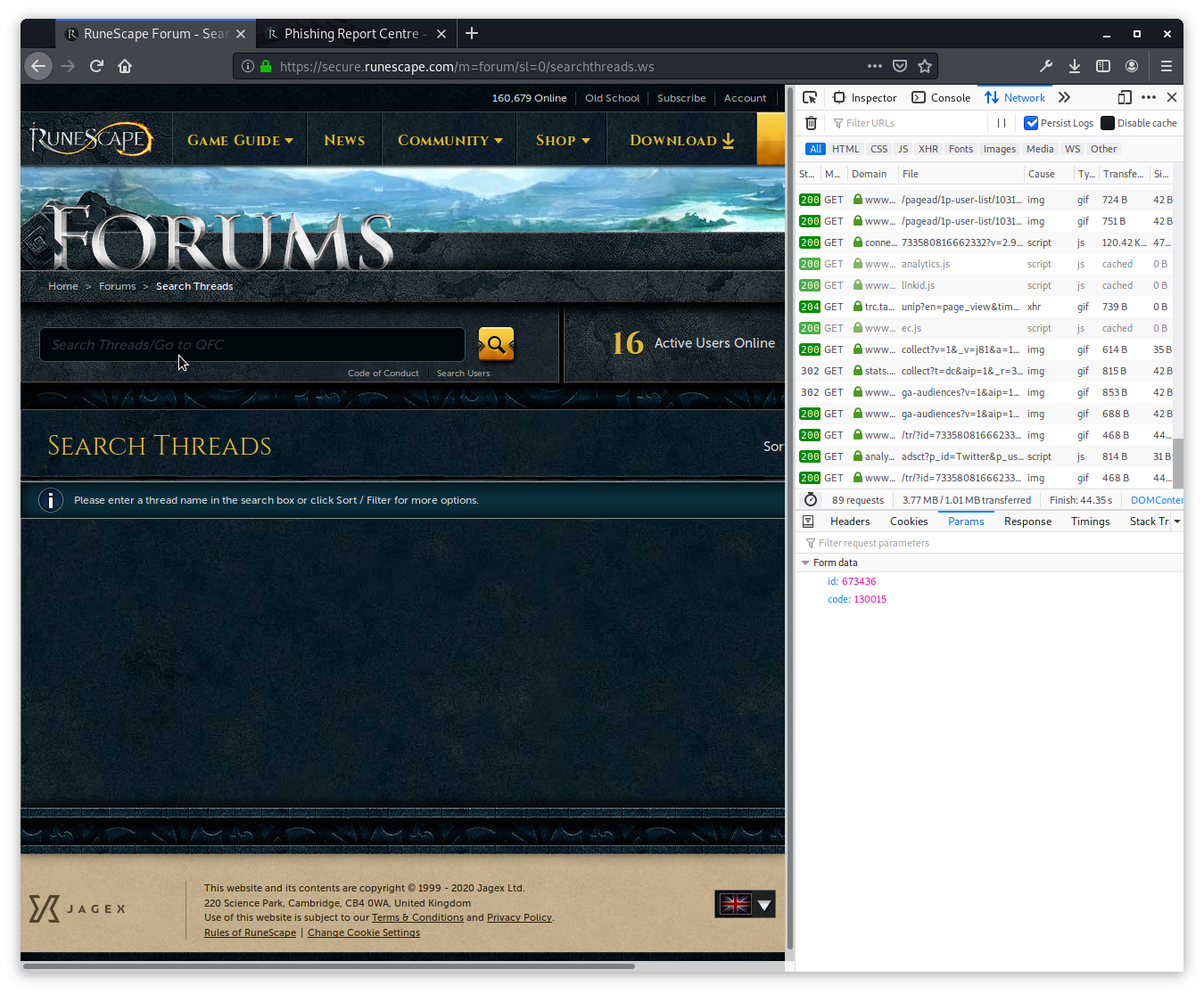Open devtools customize ellipsis menu
The image size is (1204, 994).
1149,98
